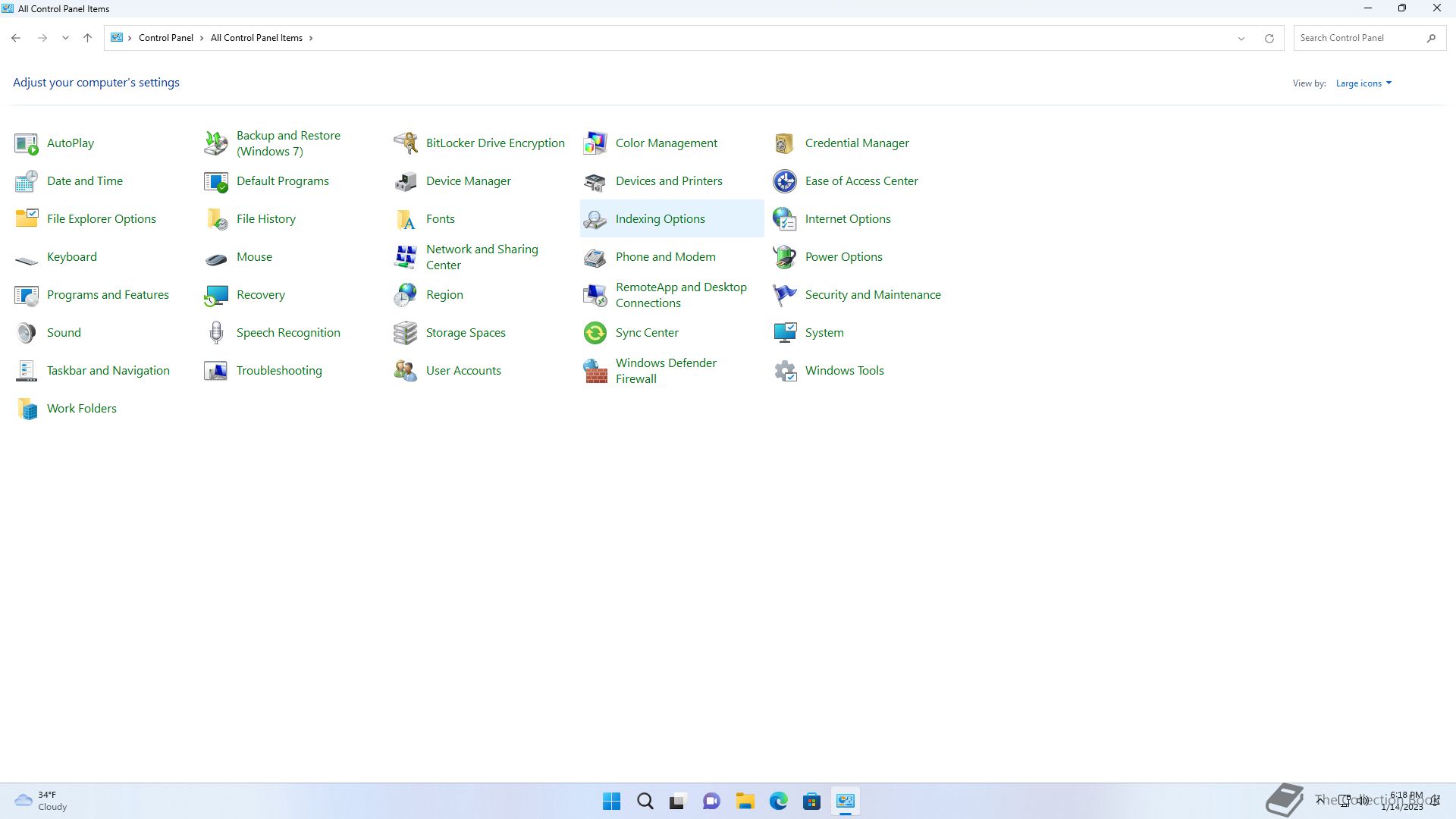Click the Internet Options globe icon
The width and height of the screenshot is (1456, 819).
pyautogui.click(x=785, y=219)
